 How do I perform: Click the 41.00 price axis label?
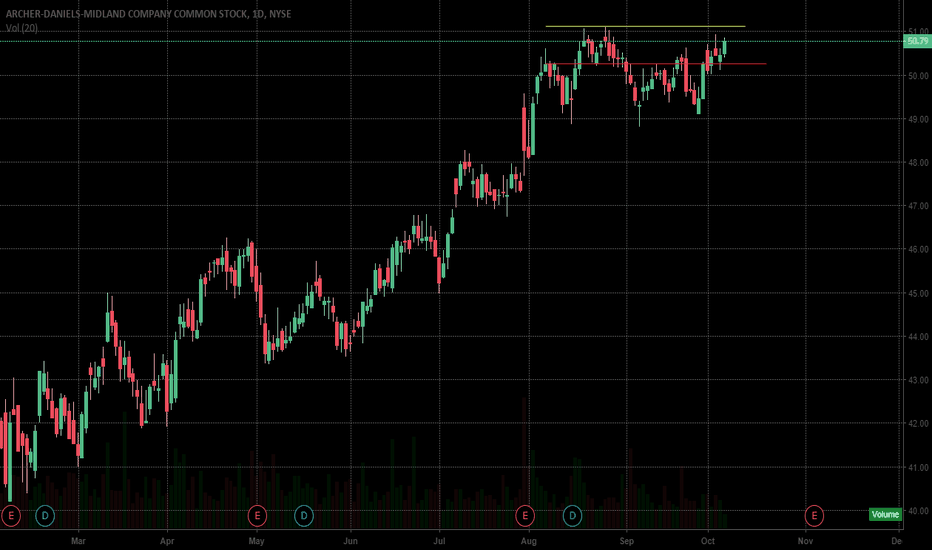pos(918,467)
